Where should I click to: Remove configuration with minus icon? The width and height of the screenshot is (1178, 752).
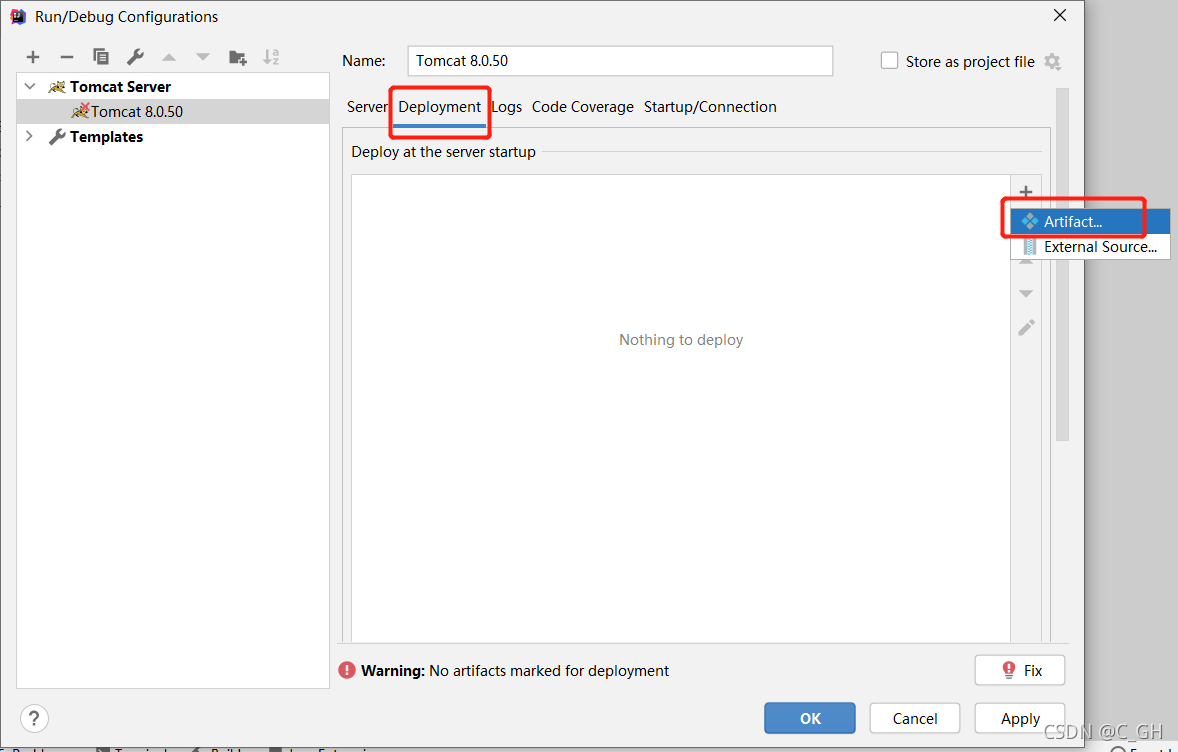pos(67,57)
